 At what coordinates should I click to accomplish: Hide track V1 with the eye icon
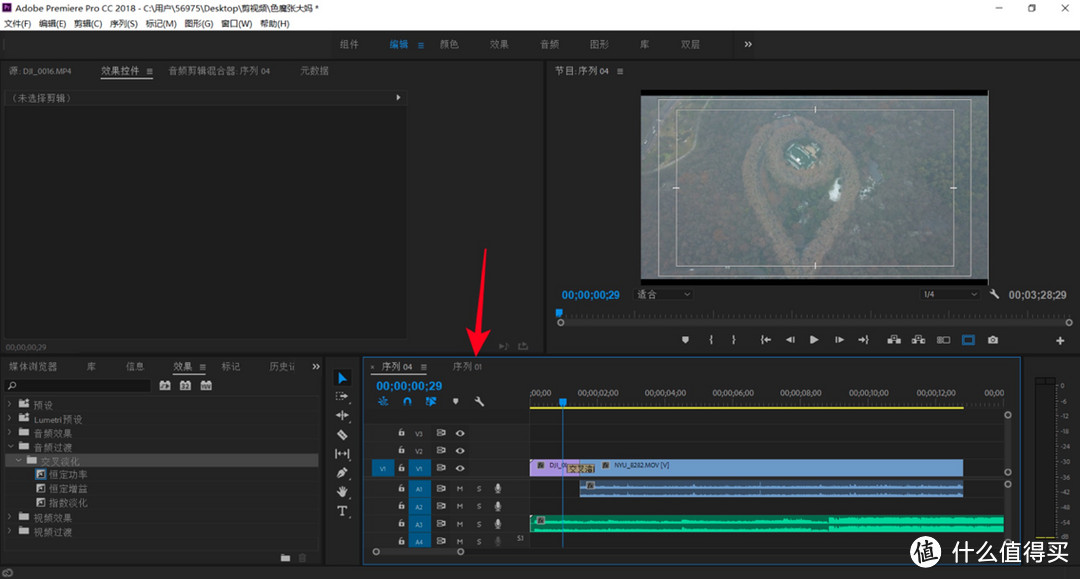click(x=460, y=468)
